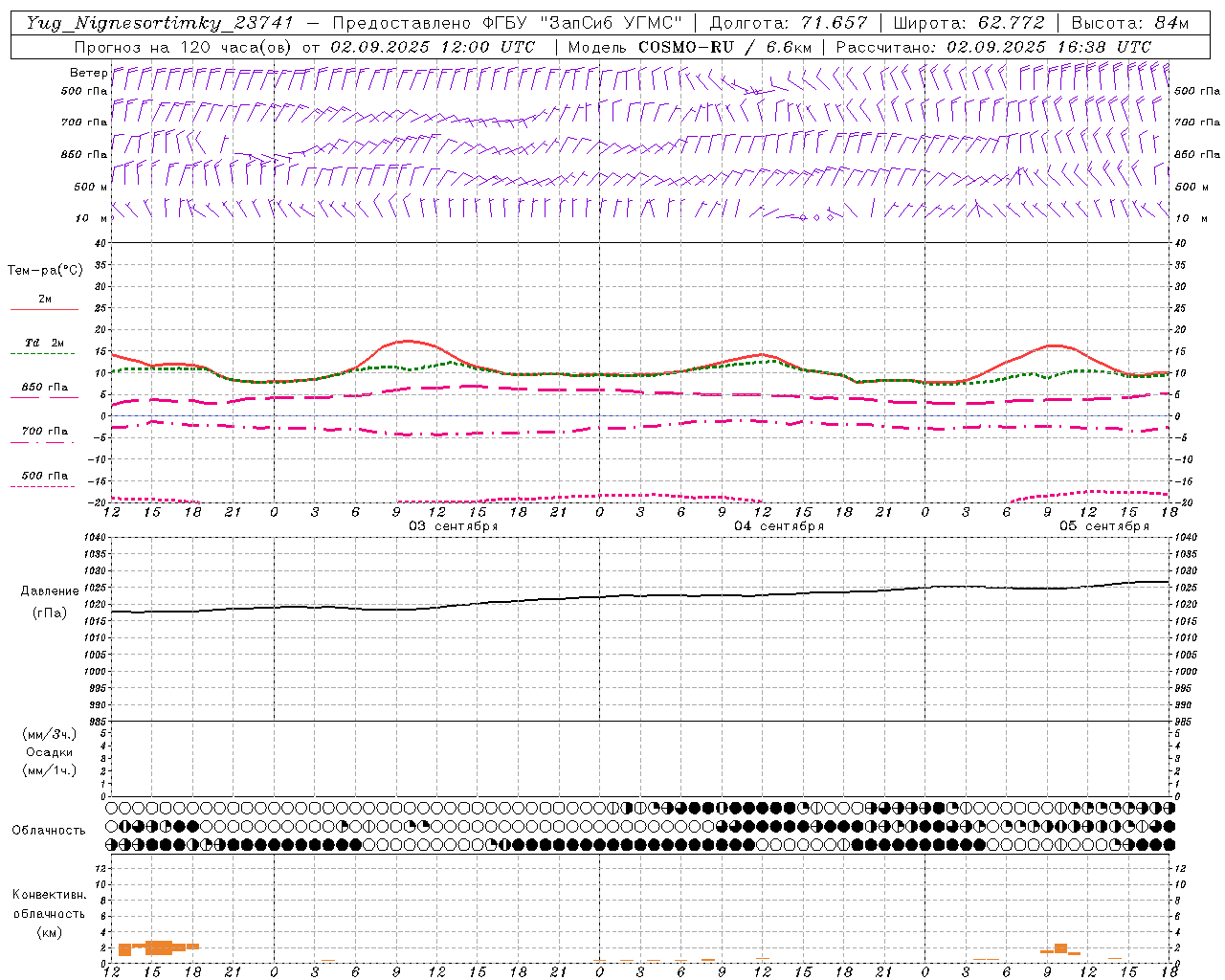
Task: Click the 05 сентября date label
Action: (x=1104, y=526)
